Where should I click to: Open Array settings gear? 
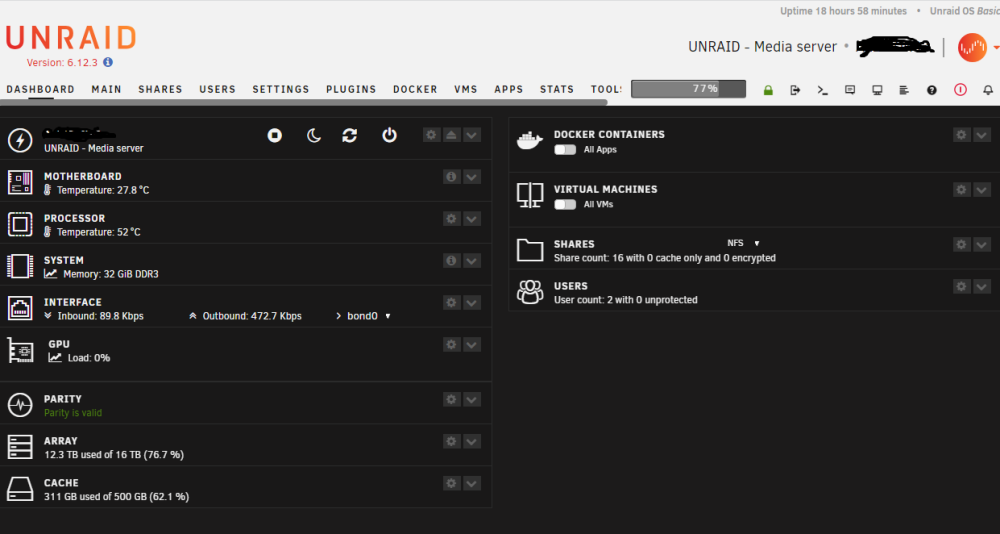click(x=452, y=441)
